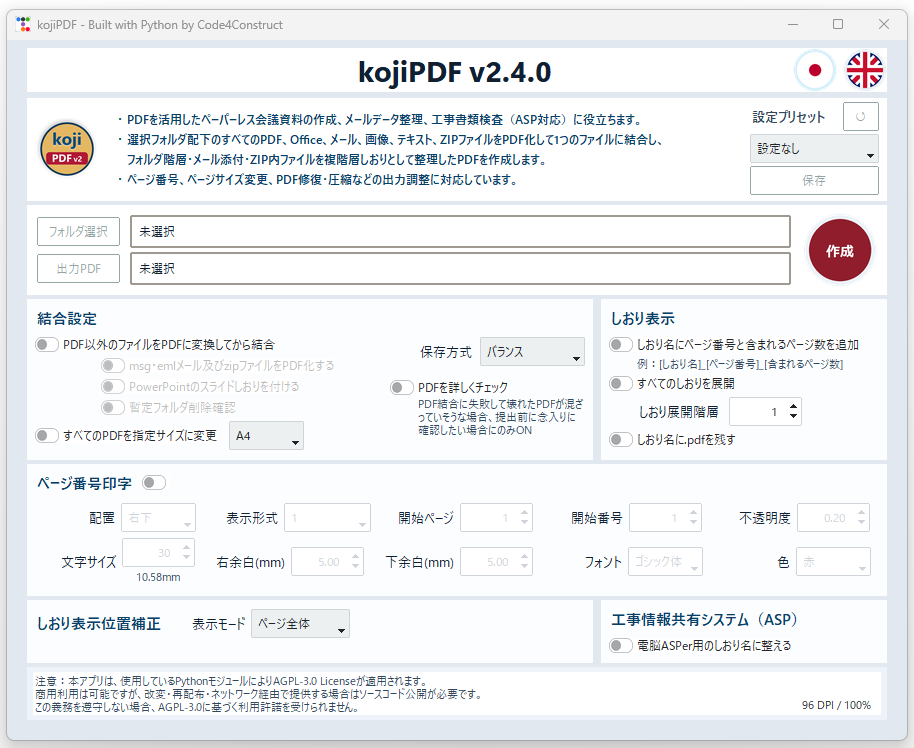Click the koji PDF v2 logo
914x748 pixels.
click(x=67, y=149)
